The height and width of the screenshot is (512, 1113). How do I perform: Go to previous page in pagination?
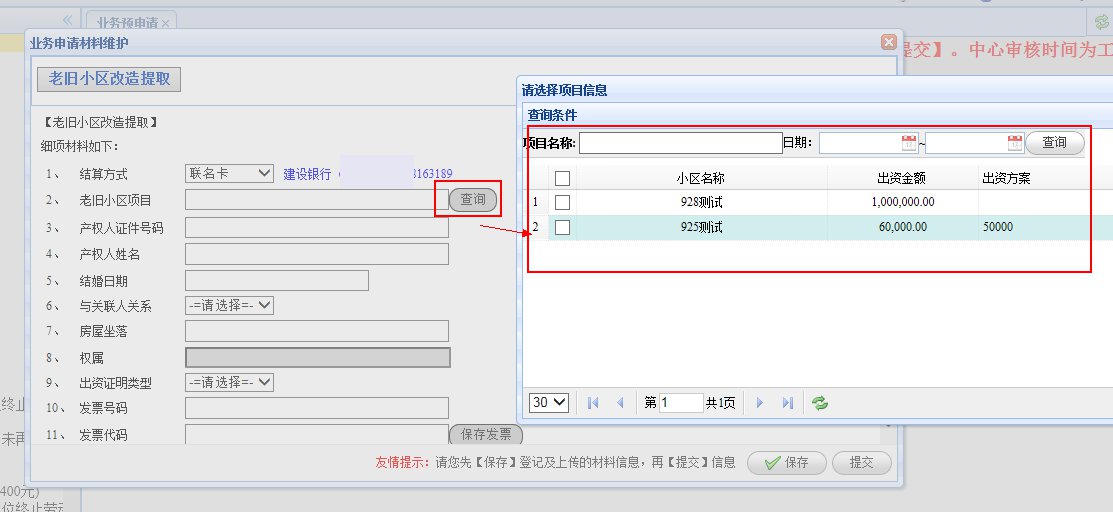(620, 402)
